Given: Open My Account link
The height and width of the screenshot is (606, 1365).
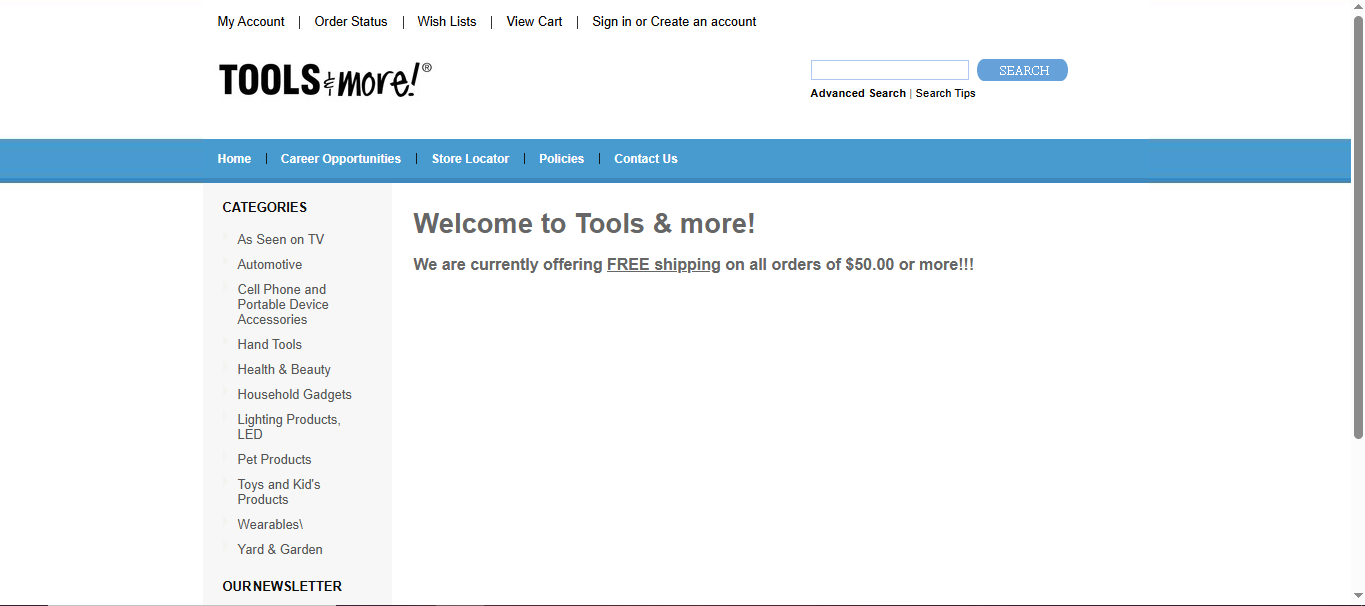Looking at the screenshot, I should (x=251, y=21).
